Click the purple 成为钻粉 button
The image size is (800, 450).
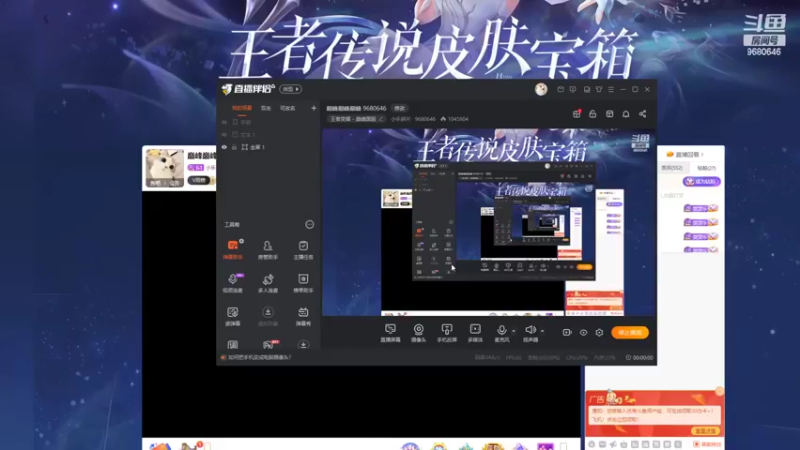click(x=702, y=181)
